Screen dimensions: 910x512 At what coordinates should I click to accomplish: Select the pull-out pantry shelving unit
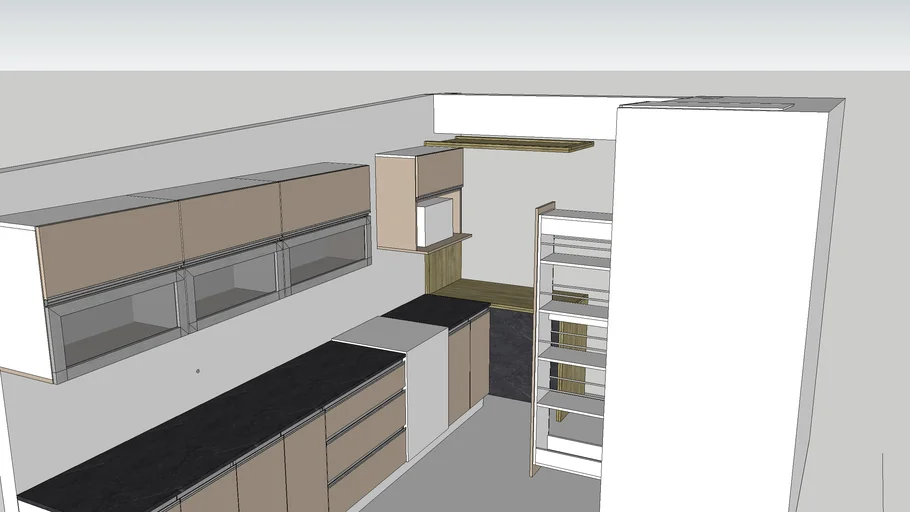(573, 340)
